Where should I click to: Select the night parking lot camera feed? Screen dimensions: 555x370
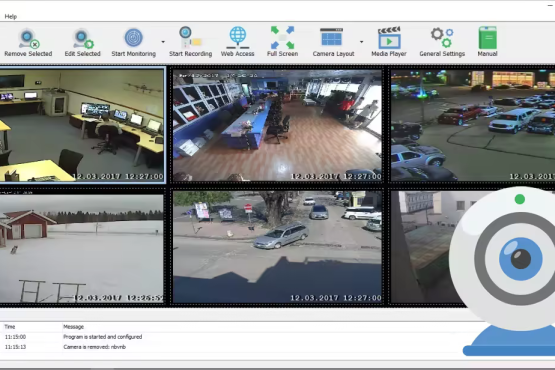point(473,126)
